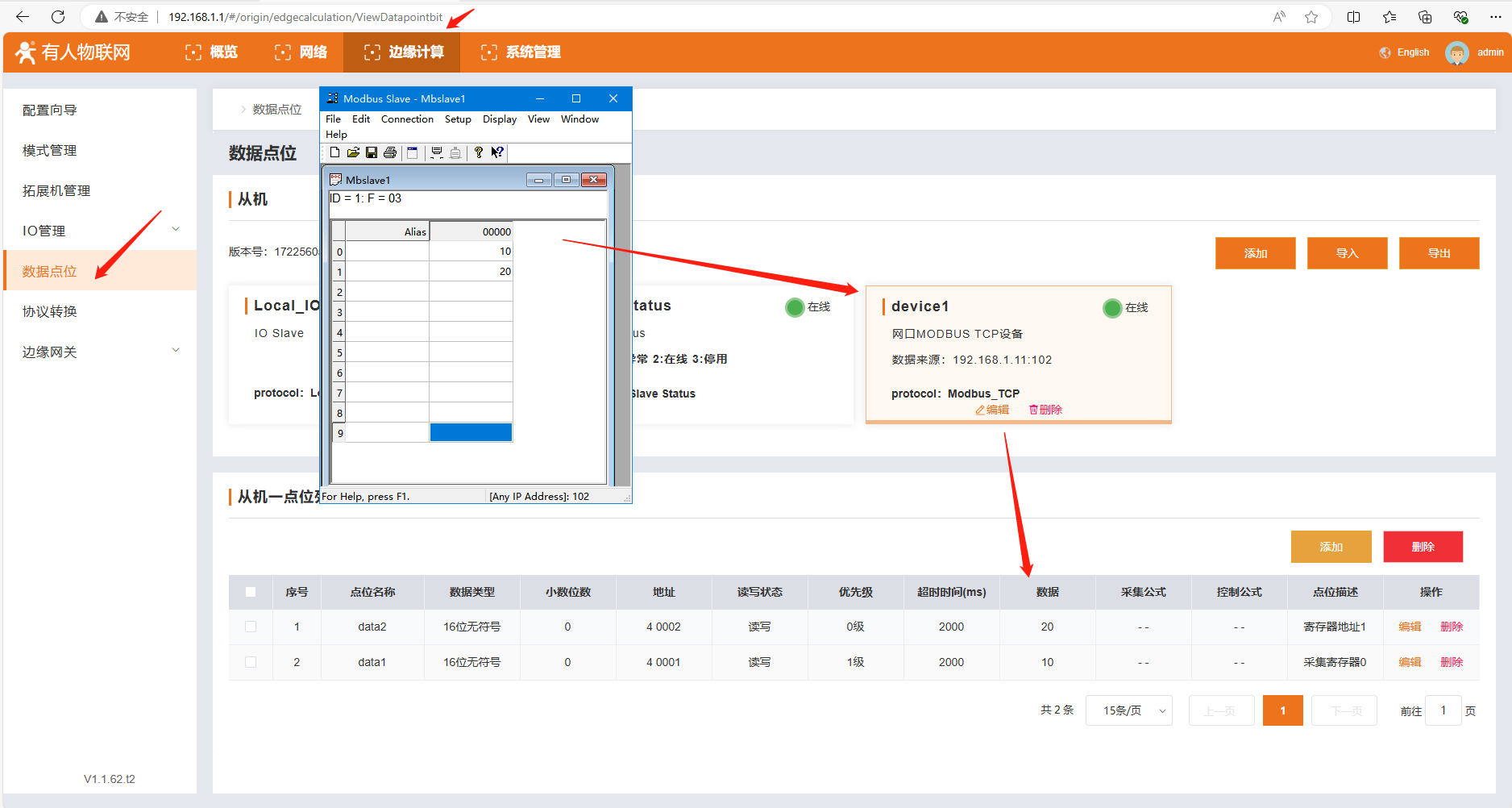1512x808 pixels.
Task: Click the red 删除 button above table
Action: tap(1423, 547)
